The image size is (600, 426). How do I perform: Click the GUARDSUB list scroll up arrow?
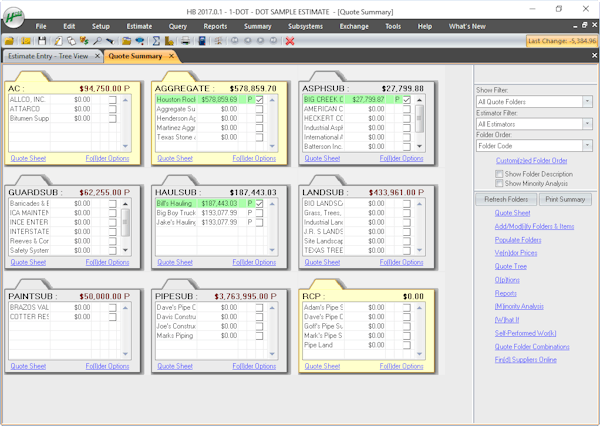pos(125,204)
